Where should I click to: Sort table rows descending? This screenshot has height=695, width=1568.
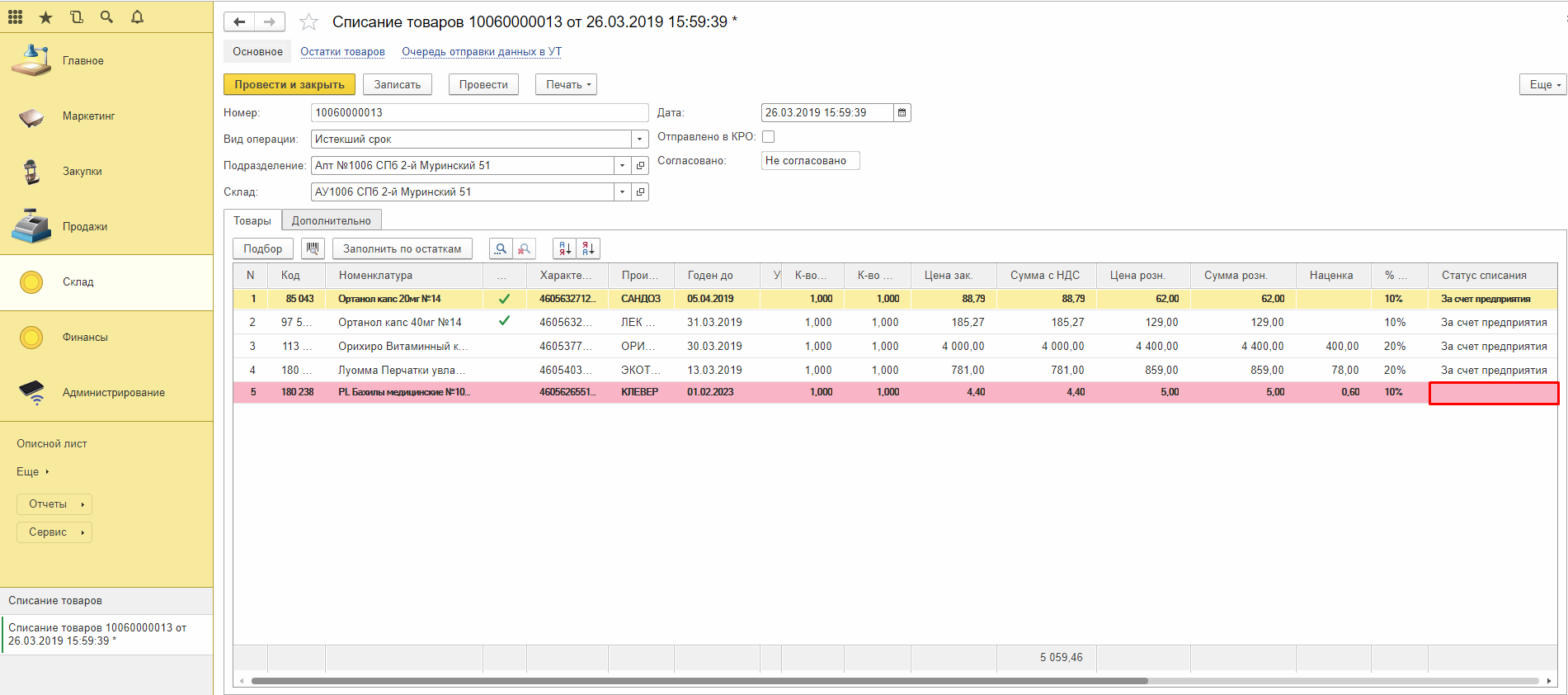tap(588, 248)
